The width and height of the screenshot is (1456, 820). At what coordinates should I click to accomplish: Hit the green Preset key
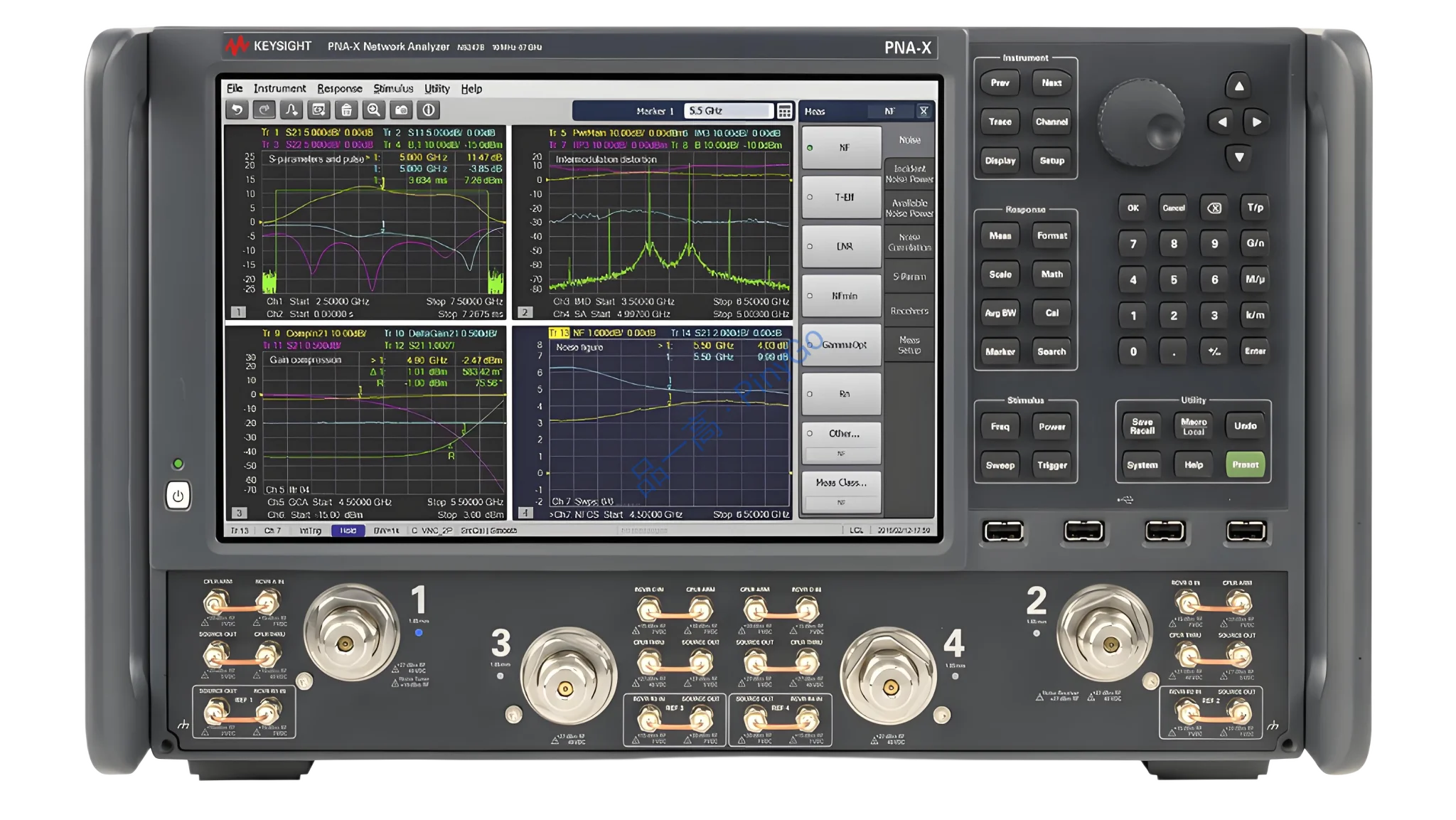tap(1246, 465)
